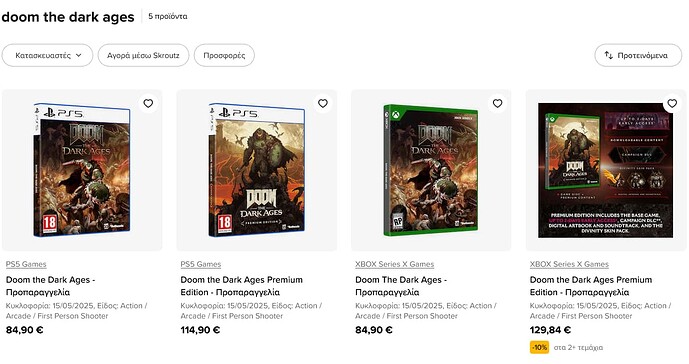Open the Xbox Premium Edition promo image
This screenshot has height=364, width=689.
pyautogui.click(x=606, y=171)
